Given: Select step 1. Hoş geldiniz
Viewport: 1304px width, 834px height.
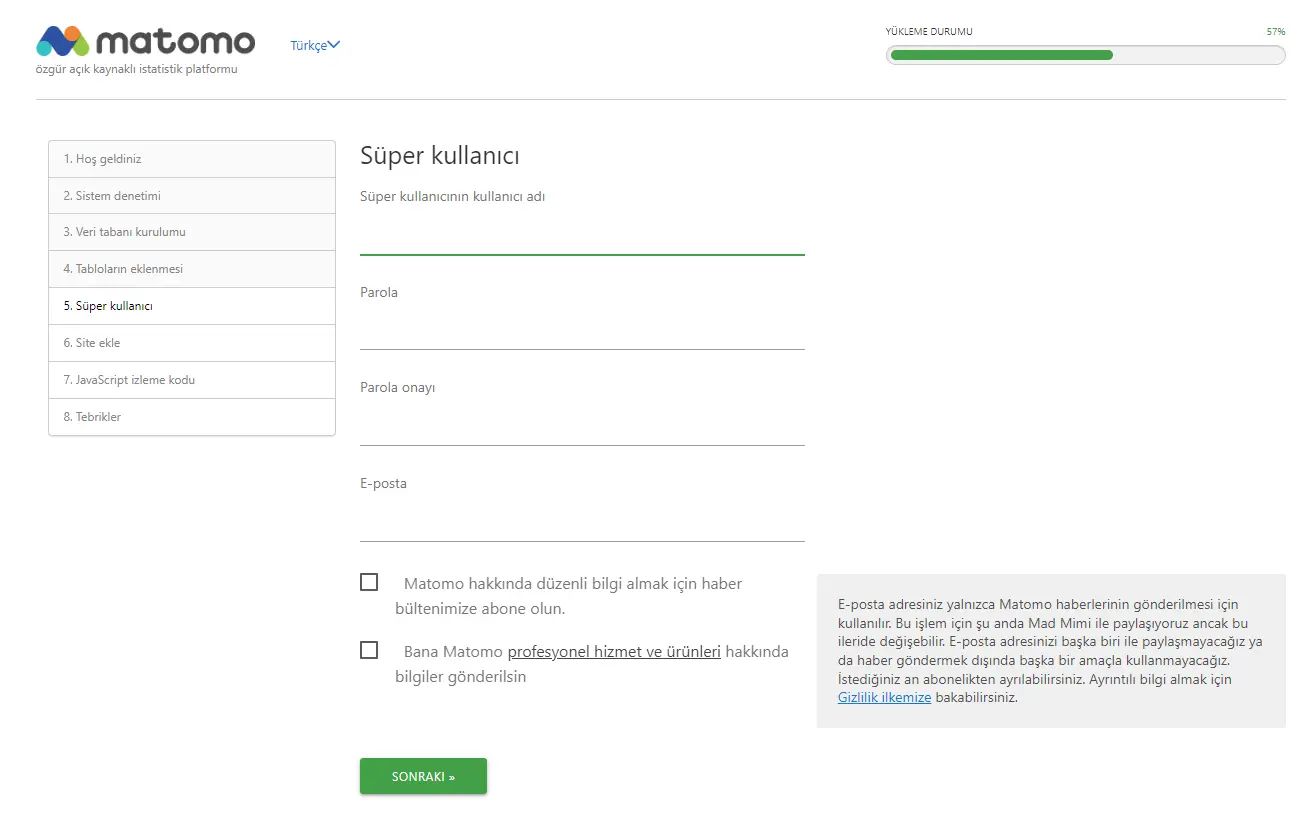Looking at the screenshot, I should 192,159.
